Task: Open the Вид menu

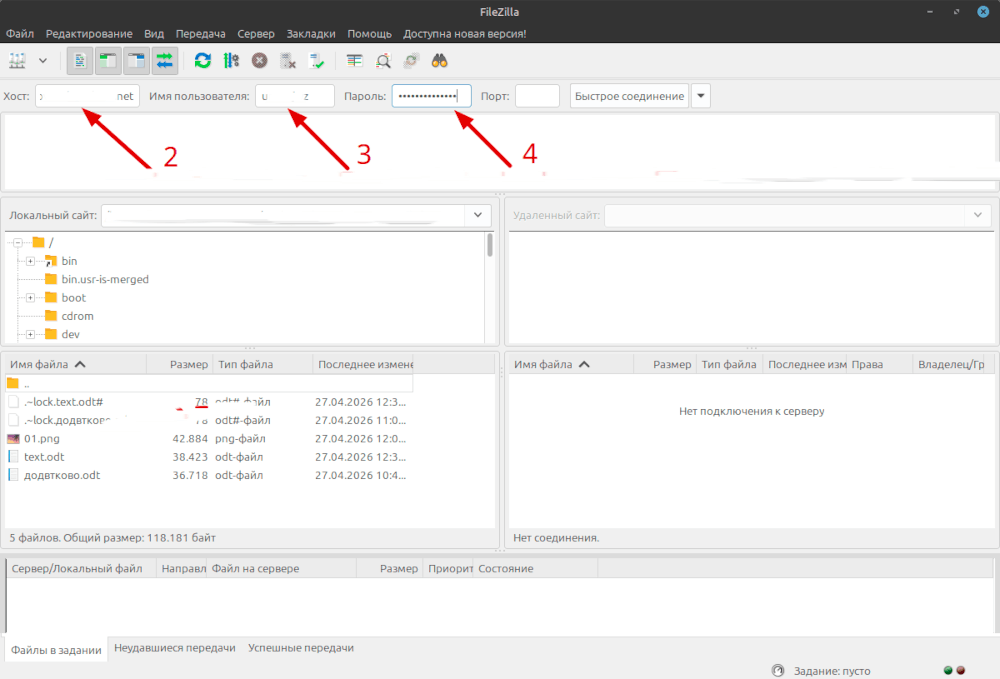Action: 154,34
